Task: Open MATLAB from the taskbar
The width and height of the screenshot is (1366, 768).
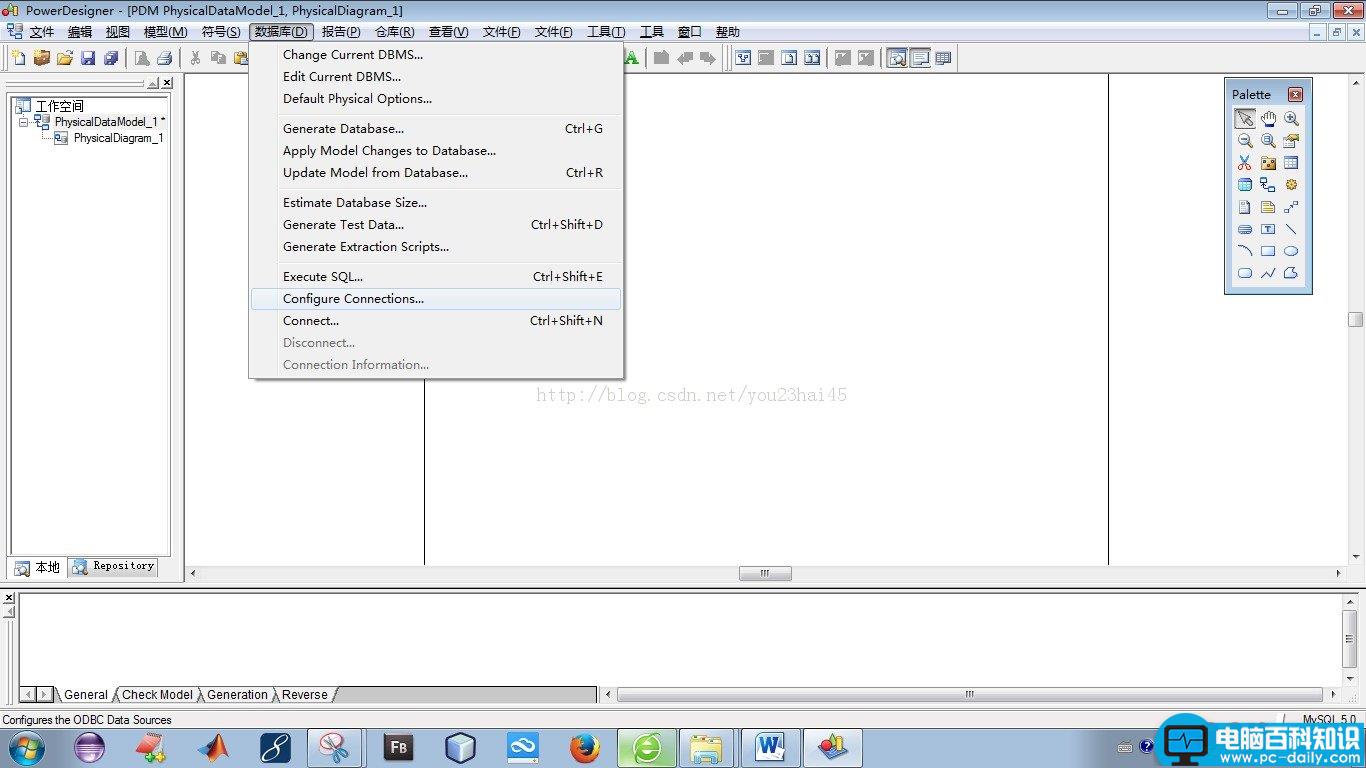Action: tap(213, 748)
